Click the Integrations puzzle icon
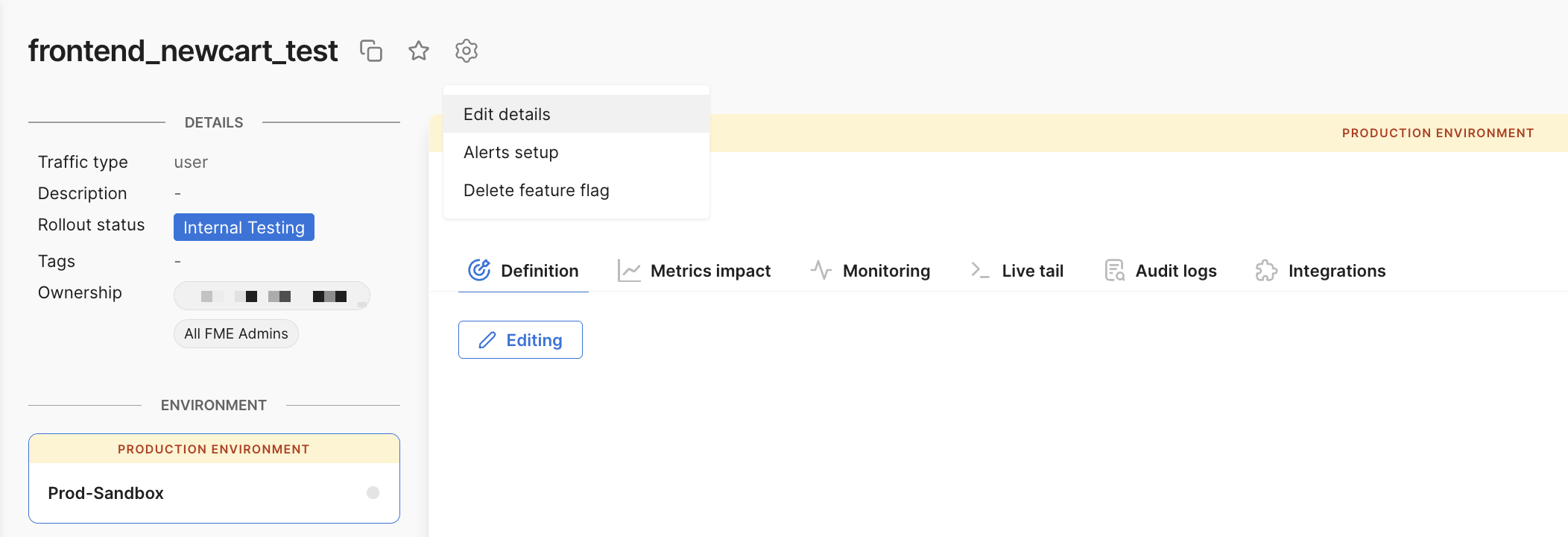The height and width of the screenshot is (537, 1568). (x=1266, y=270)
